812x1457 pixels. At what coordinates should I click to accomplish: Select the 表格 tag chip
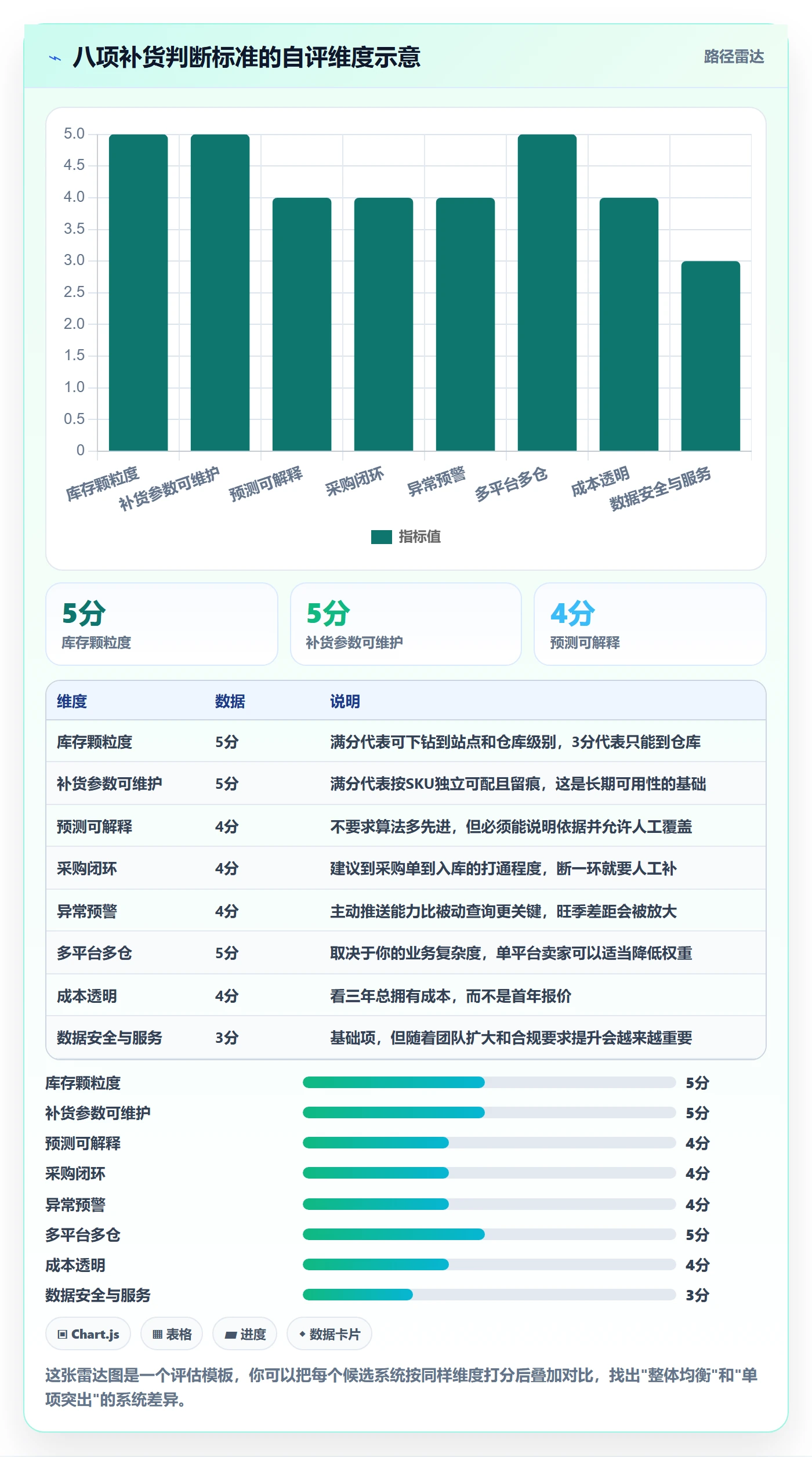click(x=172, y=1334)
